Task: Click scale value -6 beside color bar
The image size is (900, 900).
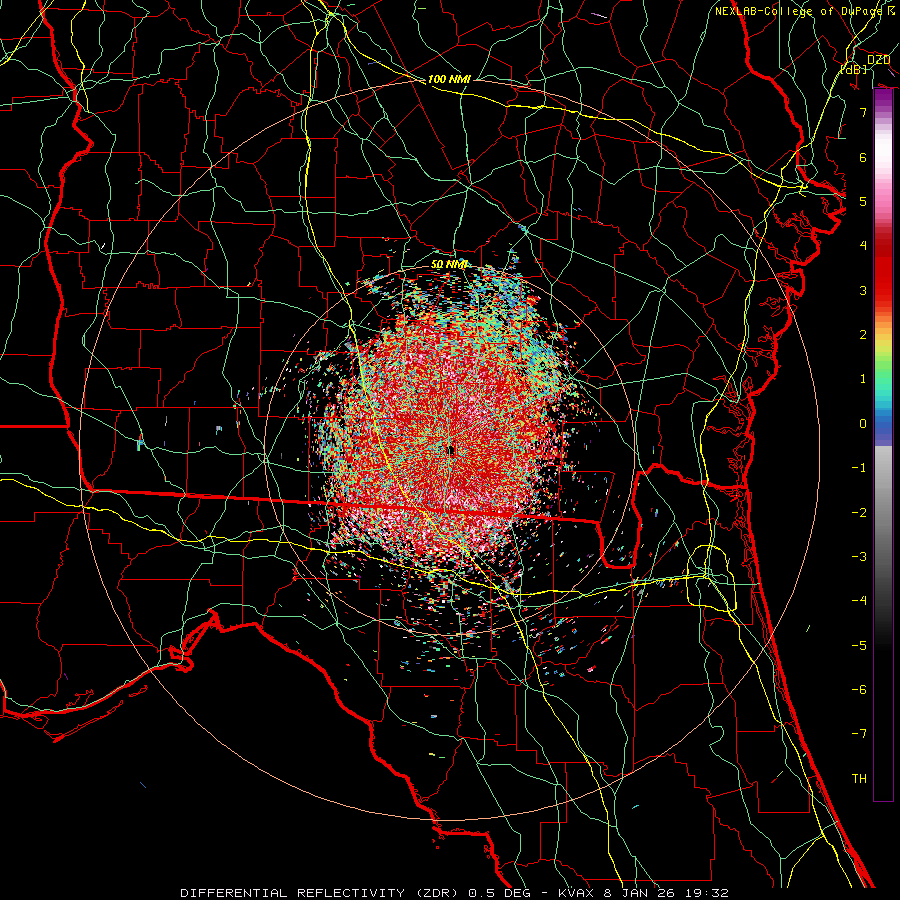Action: 859,690
